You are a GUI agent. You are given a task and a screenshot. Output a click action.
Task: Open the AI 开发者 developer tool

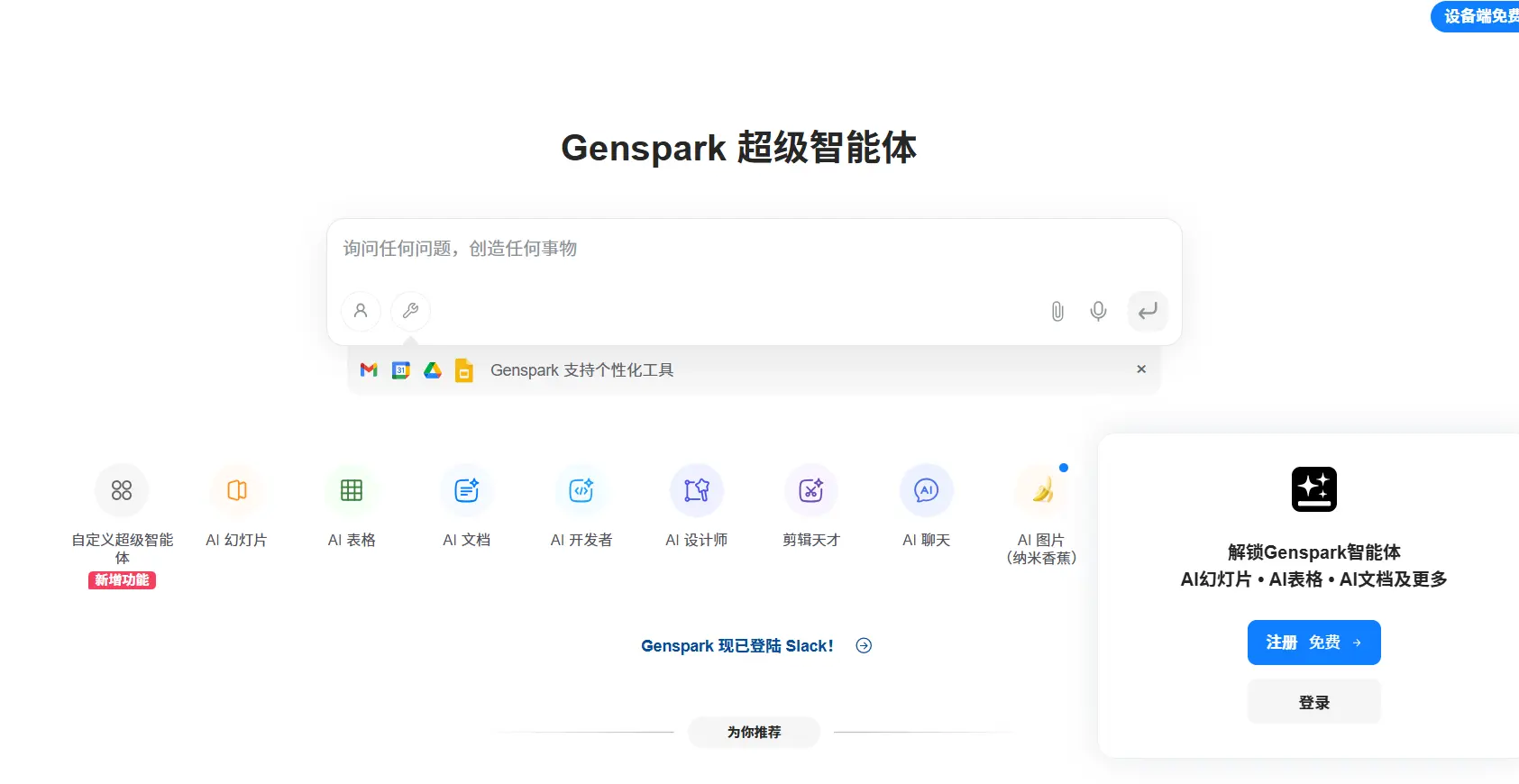coord(581,490)
